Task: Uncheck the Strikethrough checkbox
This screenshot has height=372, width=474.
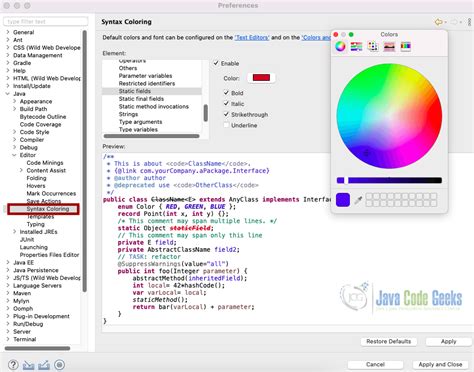Action: click(226, 114)
